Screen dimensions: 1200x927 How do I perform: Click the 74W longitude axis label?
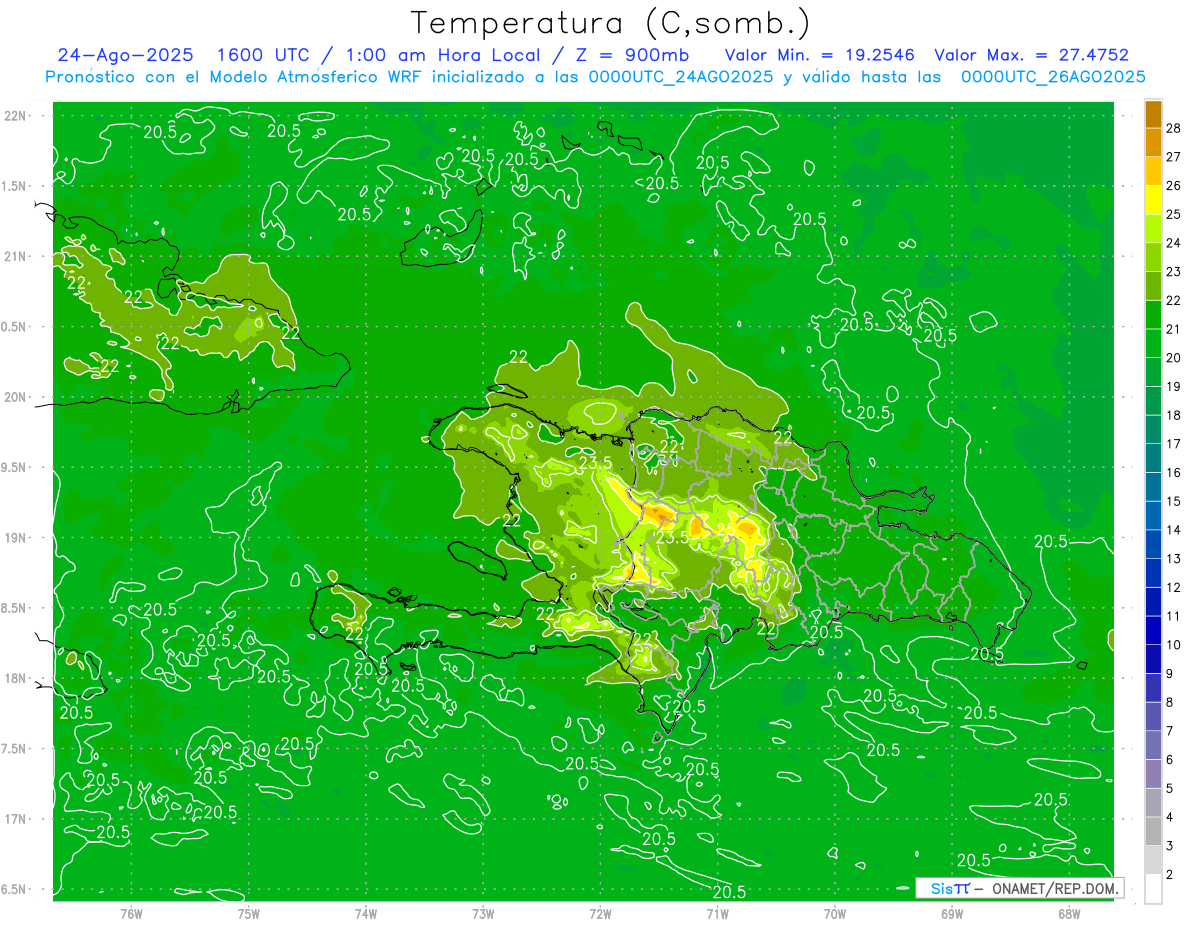coord(366,913)
